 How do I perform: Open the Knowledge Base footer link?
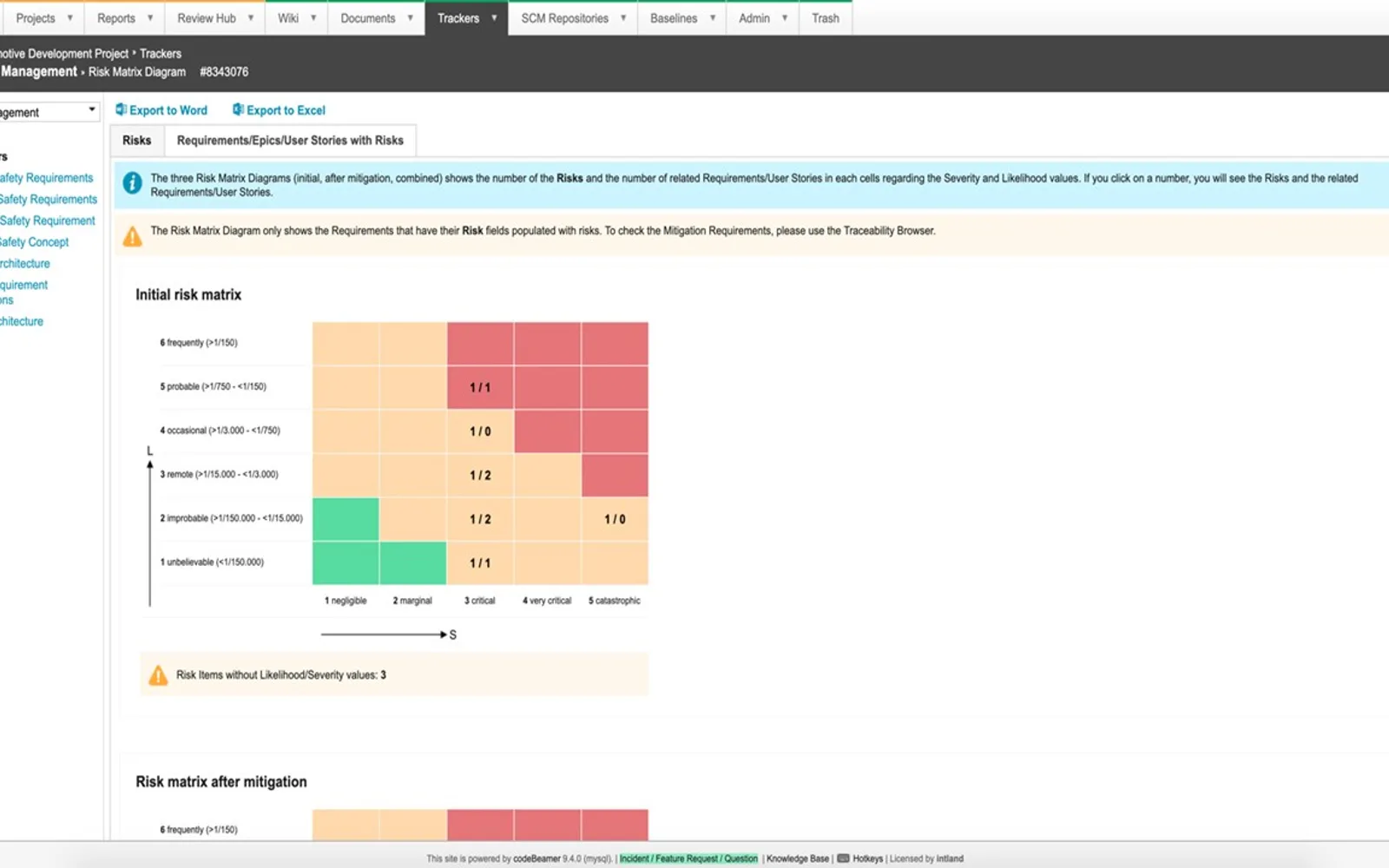click(798, 858)
